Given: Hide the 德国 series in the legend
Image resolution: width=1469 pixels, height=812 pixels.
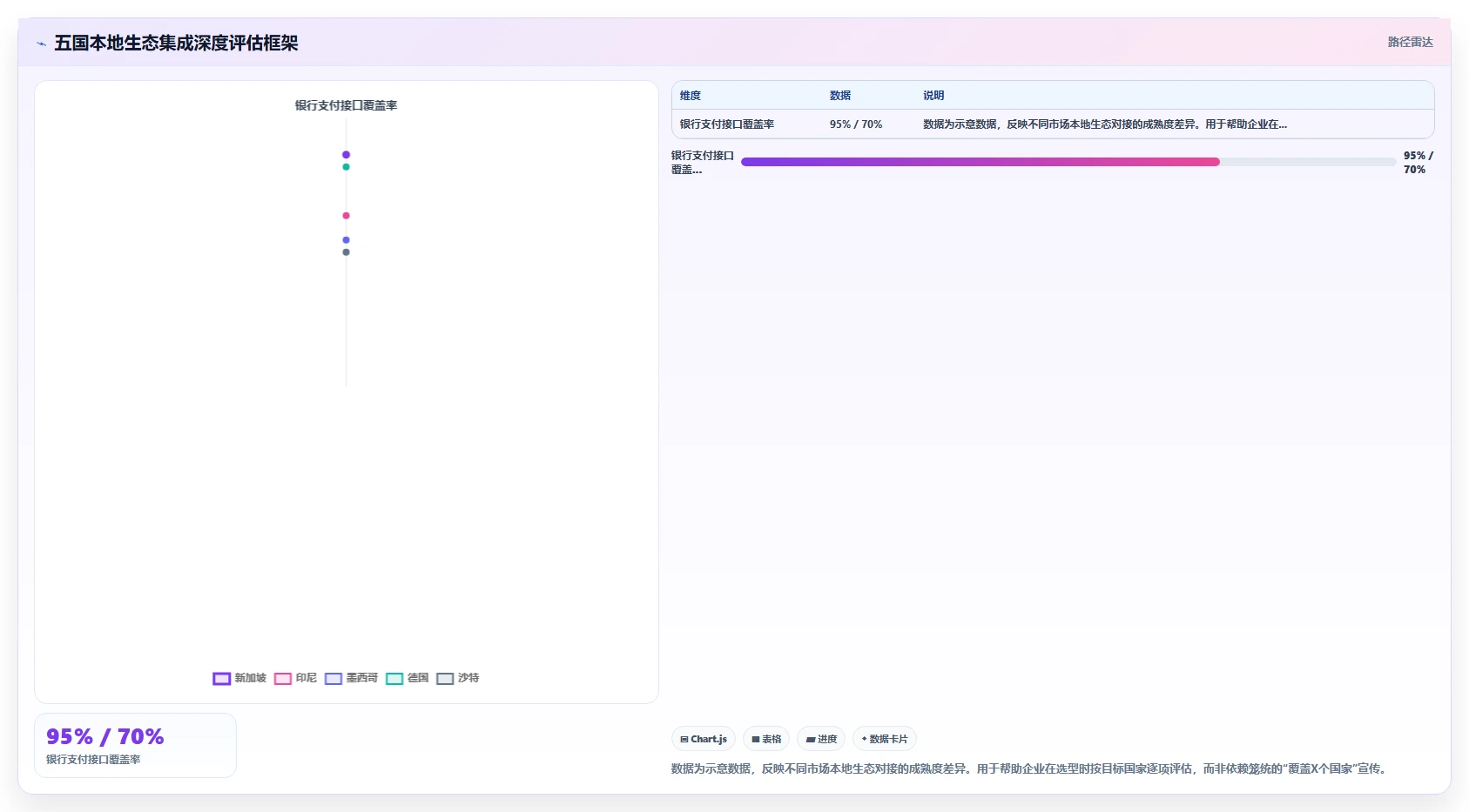Looking at the screenshot, I should point(407,678).
